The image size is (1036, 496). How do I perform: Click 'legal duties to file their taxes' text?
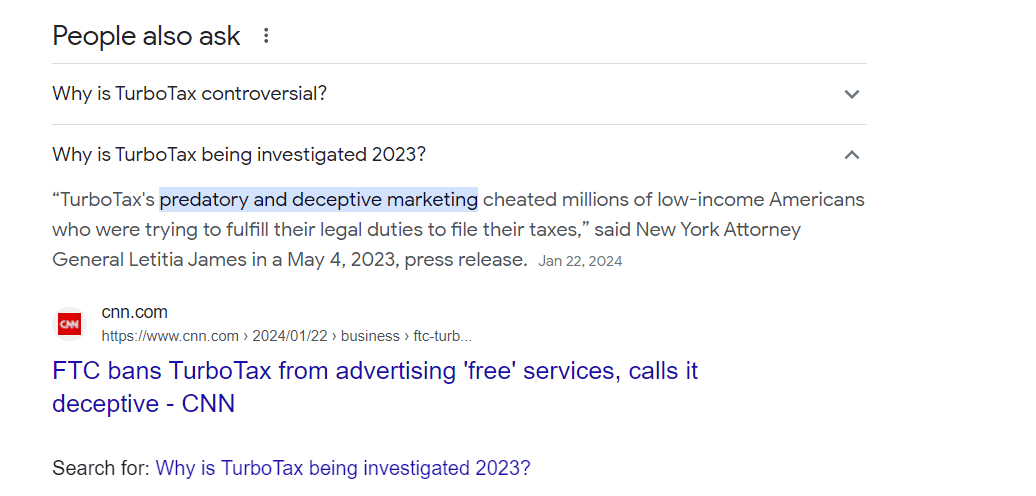tap(440, 229)
